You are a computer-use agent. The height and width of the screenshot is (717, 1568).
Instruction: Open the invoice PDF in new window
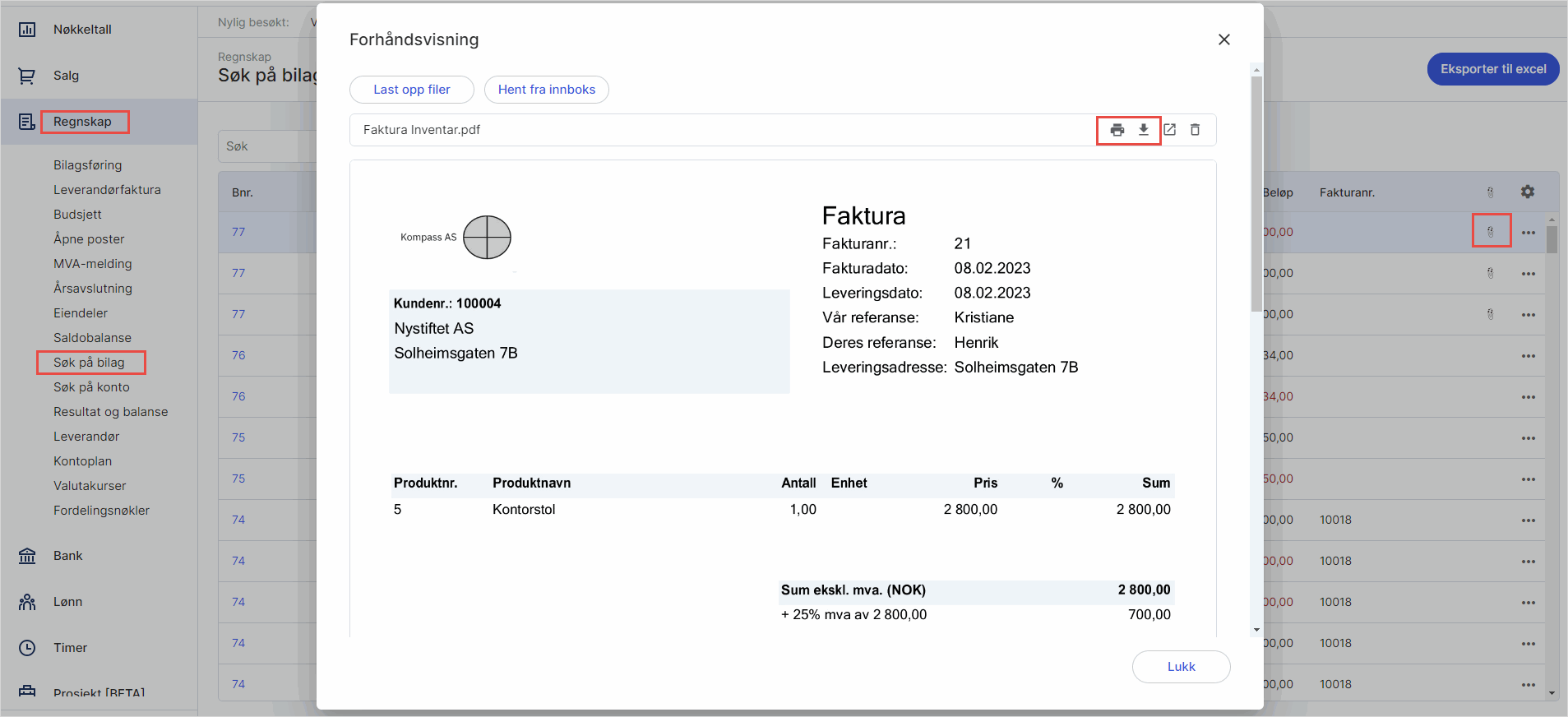1169,130
